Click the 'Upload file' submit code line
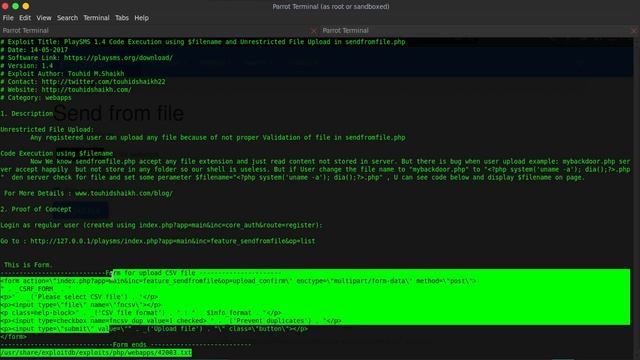The height and width of the screenshot is (360, 640). [x=154, y=329]
